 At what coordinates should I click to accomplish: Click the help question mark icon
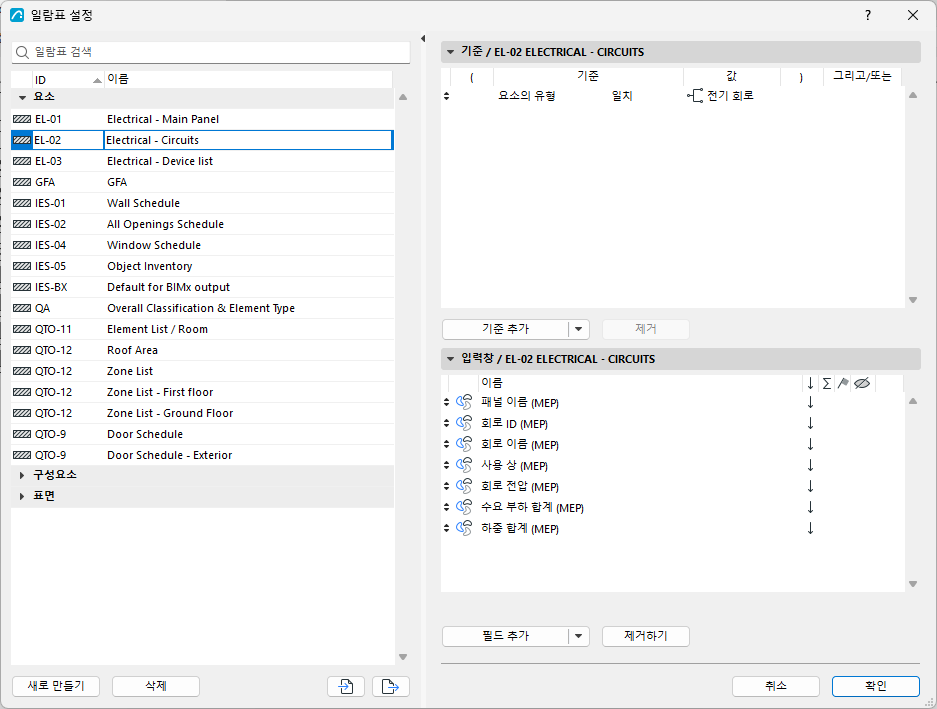coord(868,15)
